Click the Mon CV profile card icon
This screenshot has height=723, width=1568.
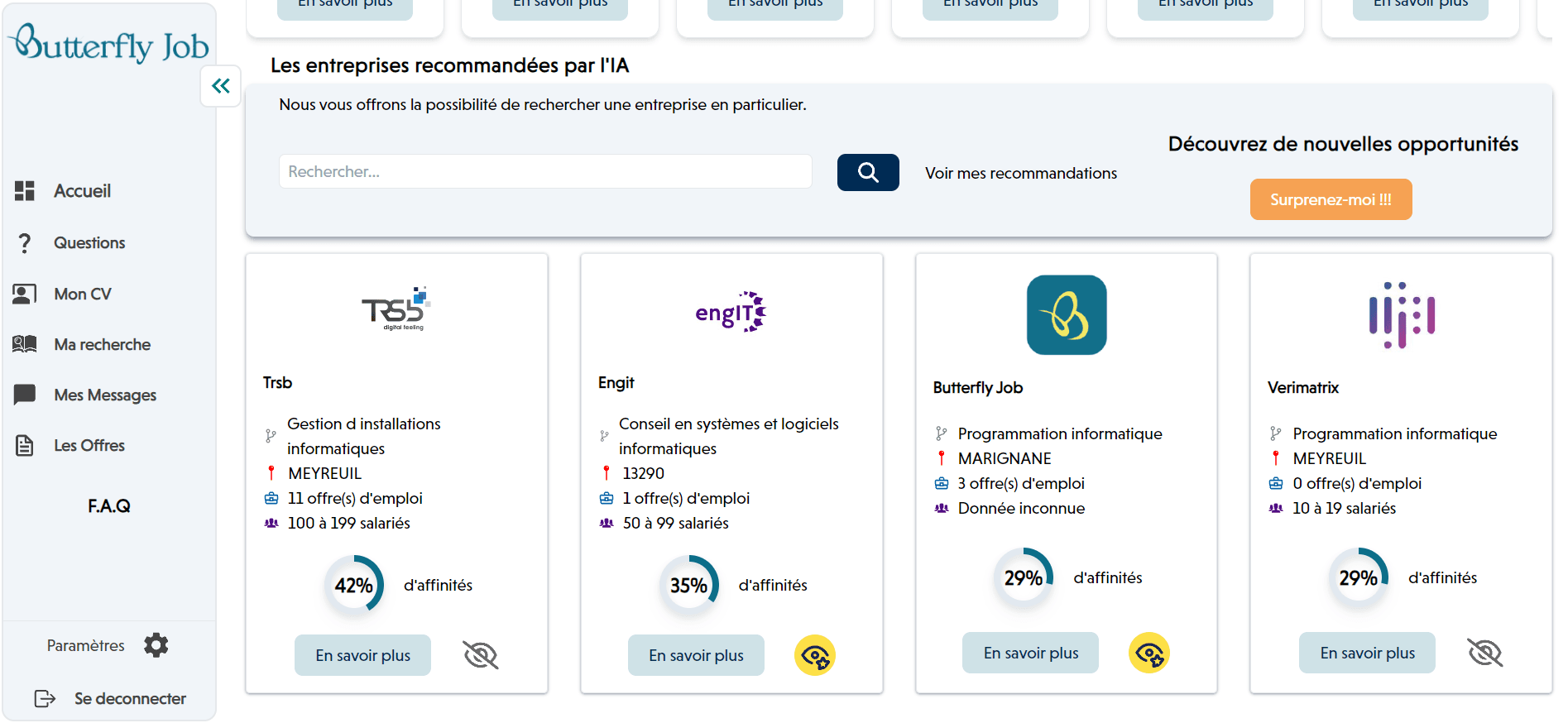pyautogui.click(x=25, y=294)
